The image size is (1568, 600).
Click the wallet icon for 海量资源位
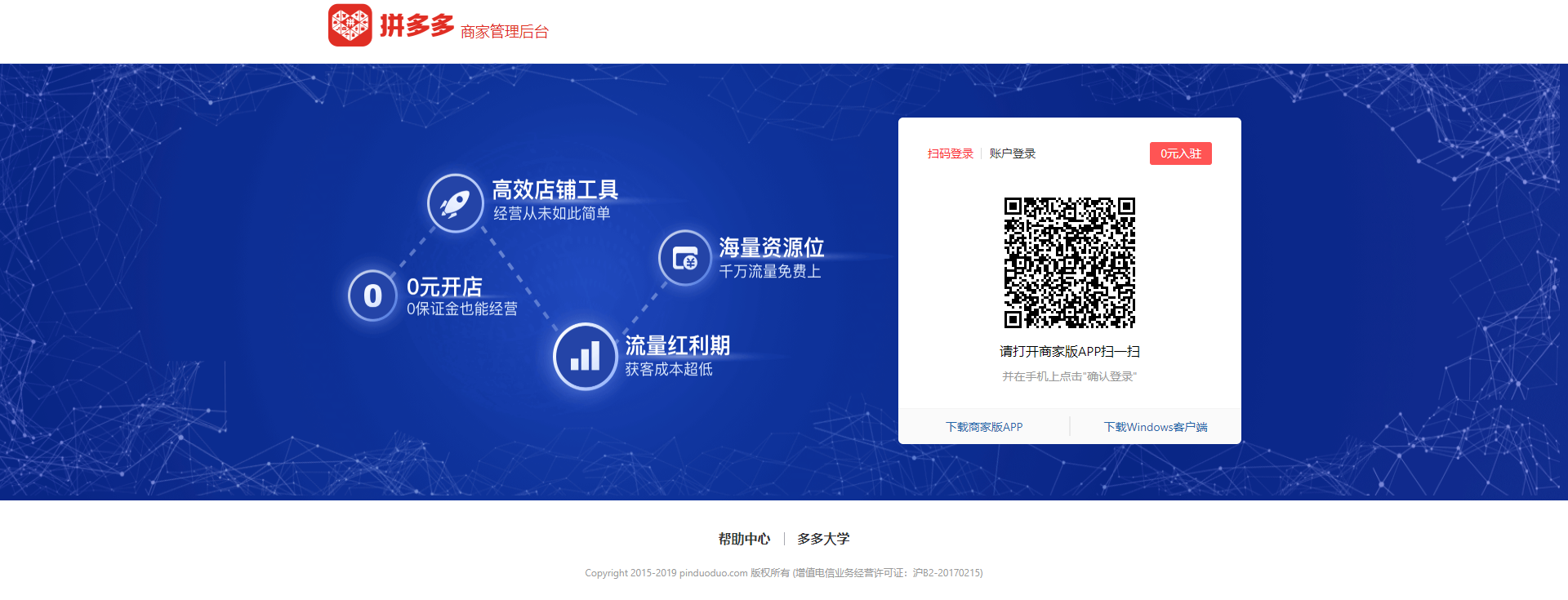pyautogui.click(x=685, y=258)
